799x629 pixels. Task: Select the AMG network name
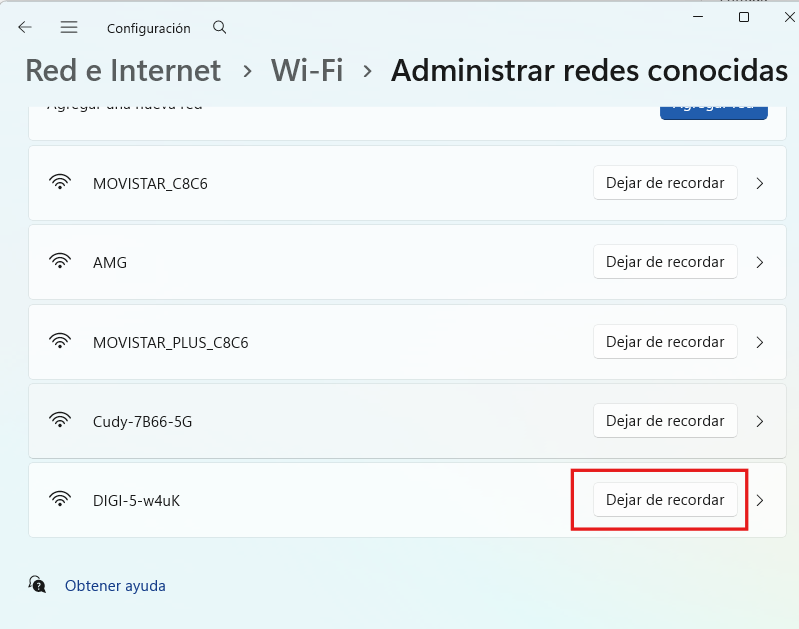[110, 263]
